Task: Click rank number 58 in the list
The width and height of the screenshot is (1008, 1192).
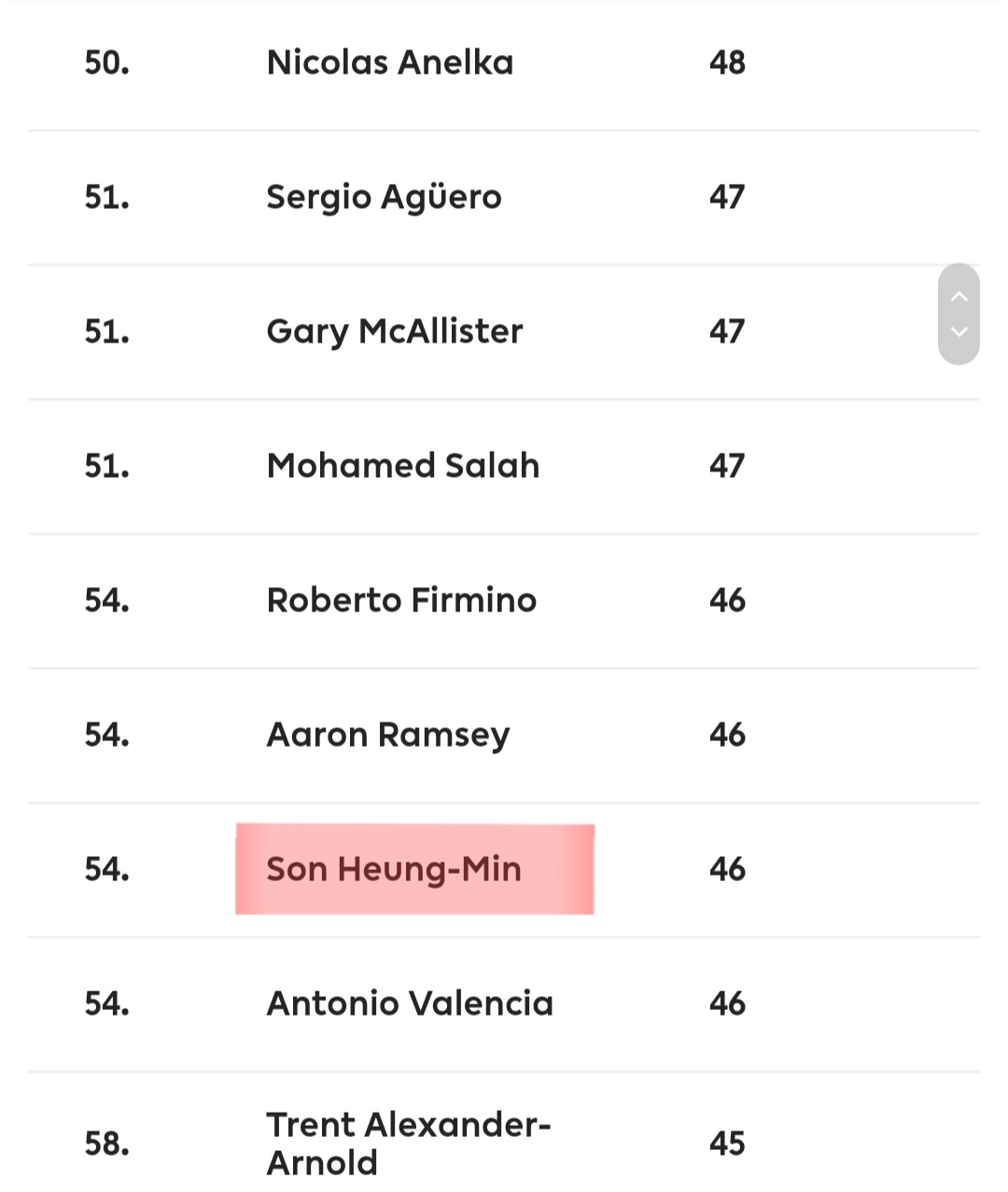Action: 106,1143
